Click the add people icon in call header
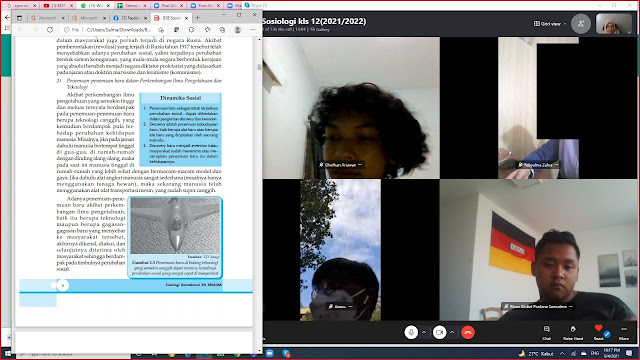 [x=581, y=24]
